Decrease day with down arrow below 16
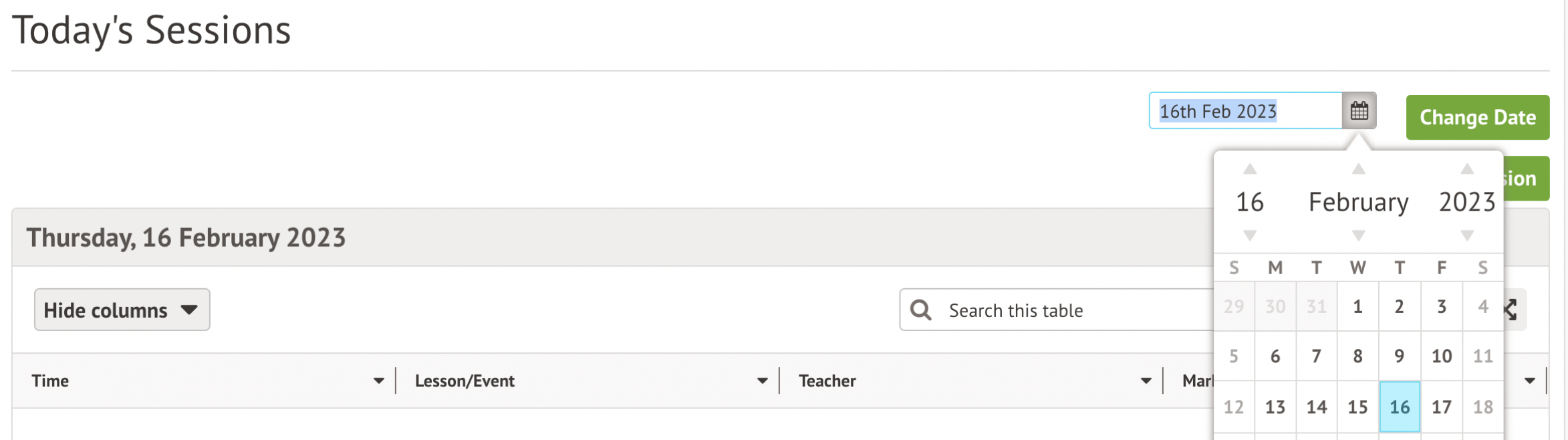Image resolution: width=1568 pixels, height=440 pixels. coord(1249,235)
